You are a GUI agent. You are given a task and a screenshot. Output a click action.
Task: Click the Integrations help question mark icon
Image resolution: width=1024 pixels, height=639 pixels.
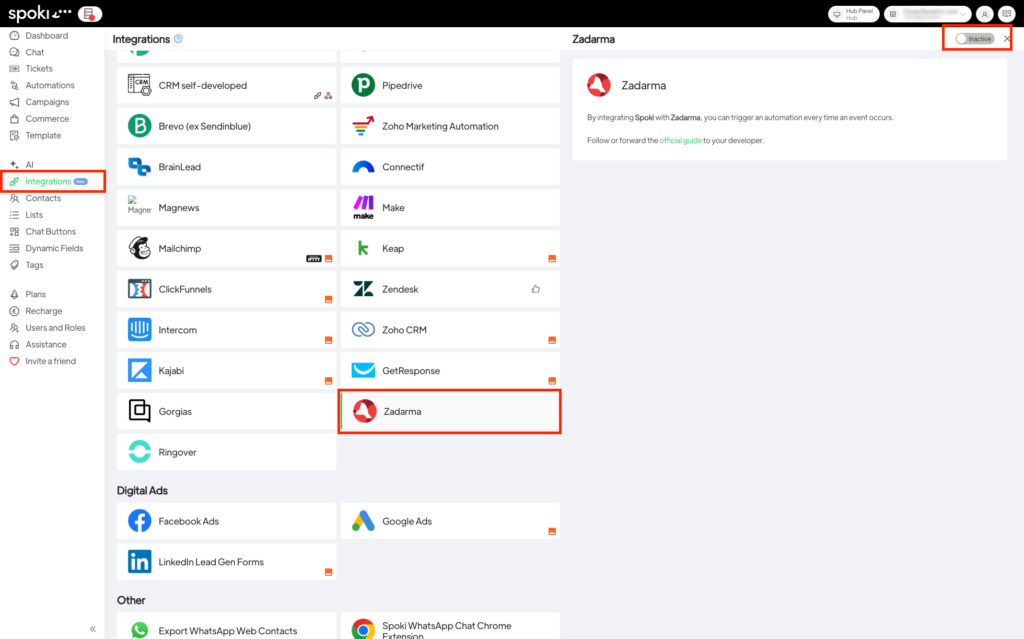(178, 39)
